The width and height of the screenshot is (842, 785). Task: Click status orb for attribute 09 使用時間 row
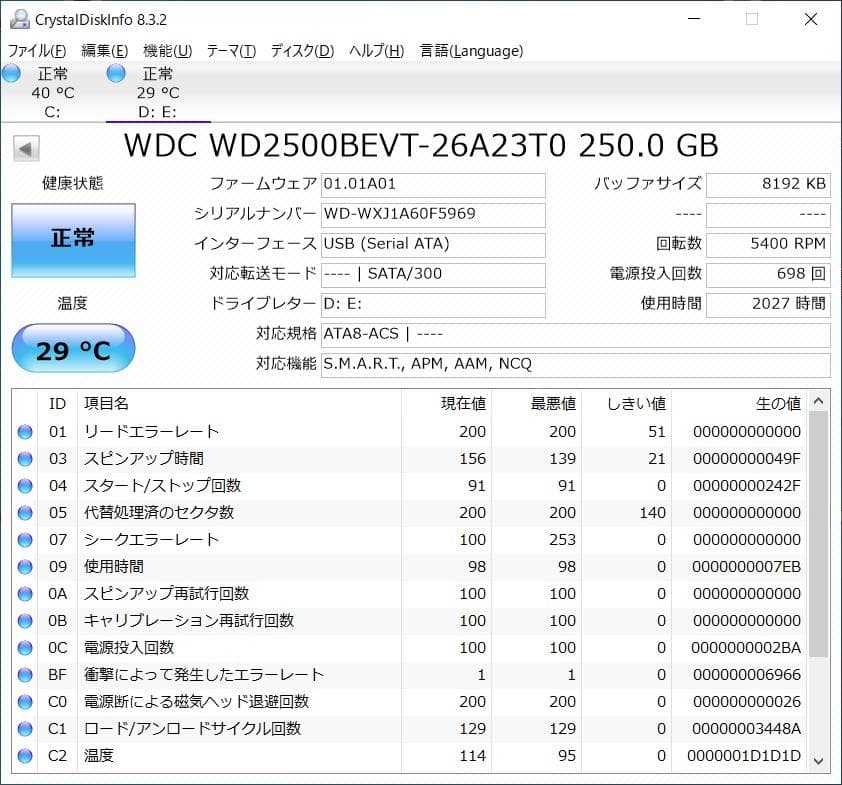(25, 566)
